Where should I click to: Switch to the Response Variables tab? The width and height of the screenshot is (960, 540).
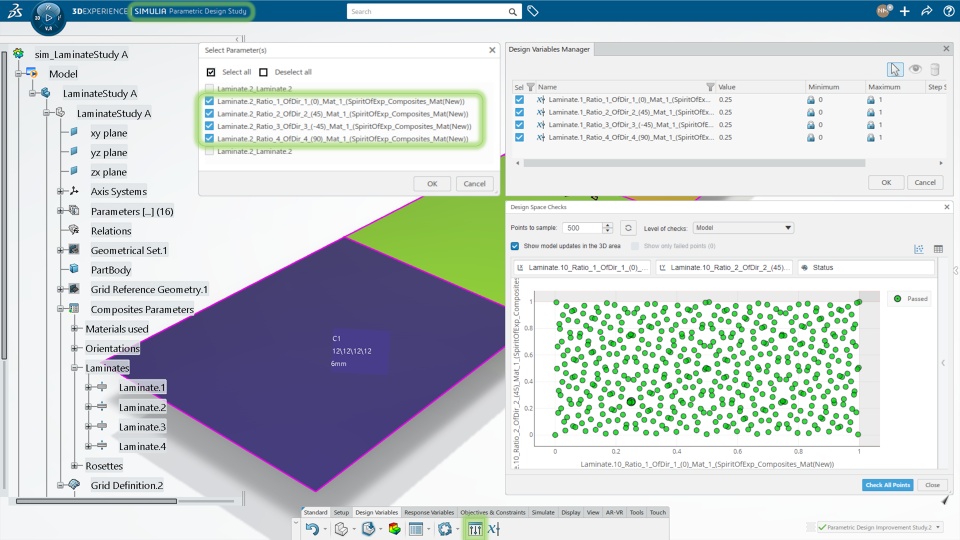pos(429,512)
